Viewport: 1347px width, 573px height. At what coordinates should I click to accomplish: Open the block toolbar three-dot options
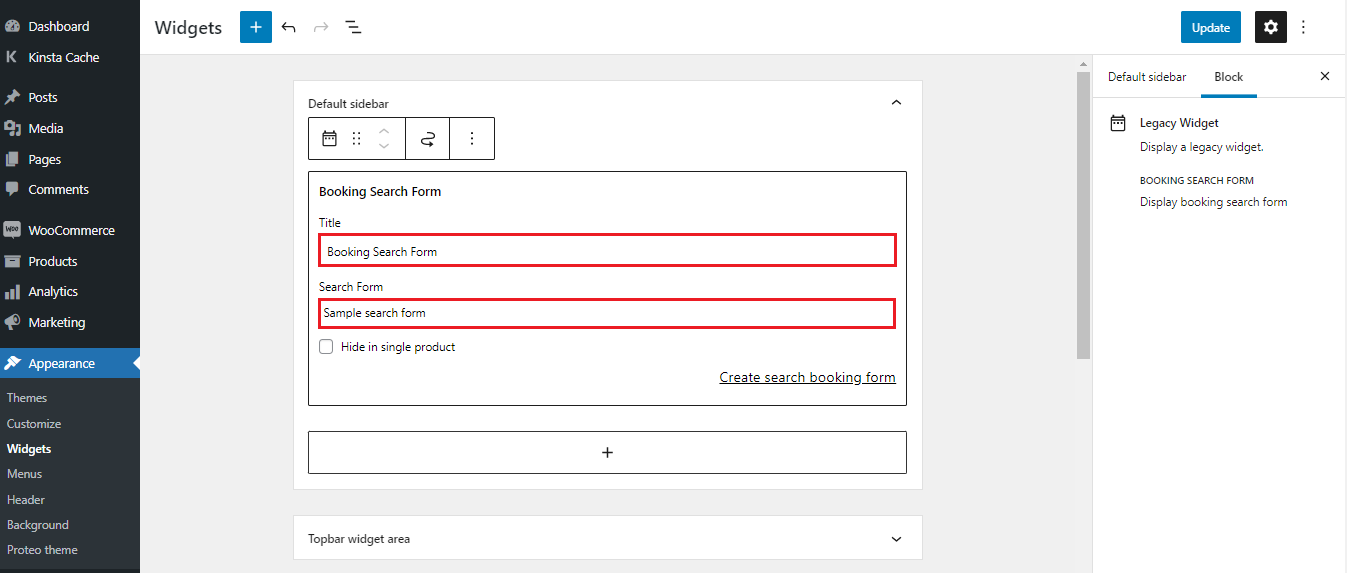click(x=472, y=139)
